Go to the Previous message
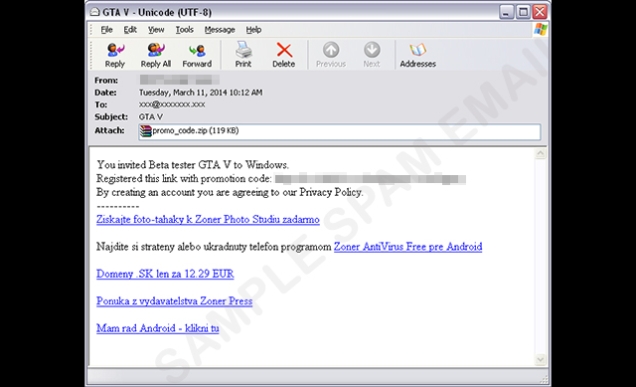Screen dimensions: 636x387 (x=331, y=56)
